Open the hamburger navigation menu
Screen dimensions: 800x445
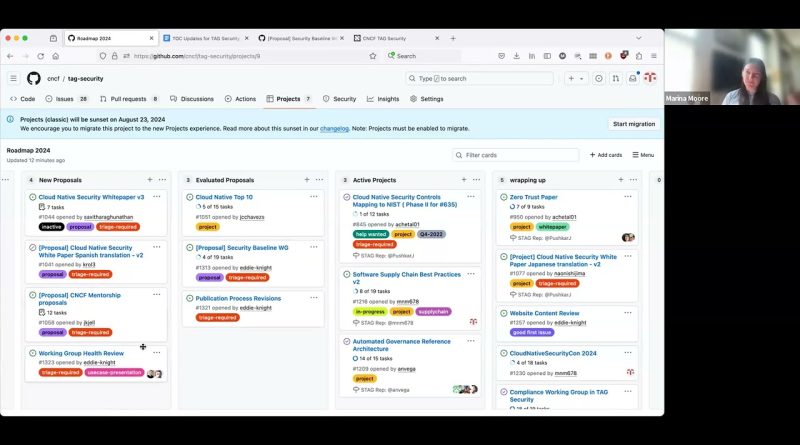point(13,79)
